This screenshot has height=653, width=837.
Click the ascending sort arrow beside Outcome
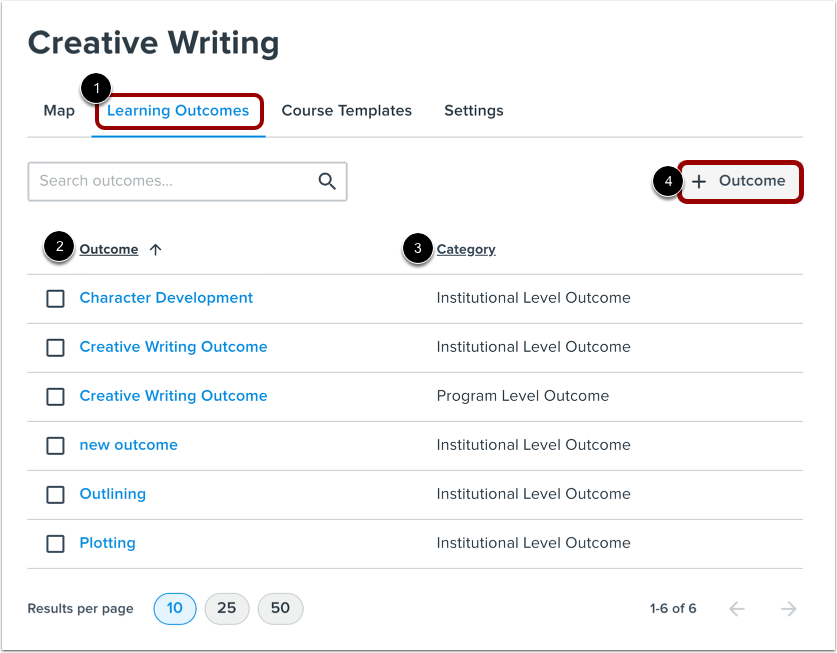coord(156,249)
